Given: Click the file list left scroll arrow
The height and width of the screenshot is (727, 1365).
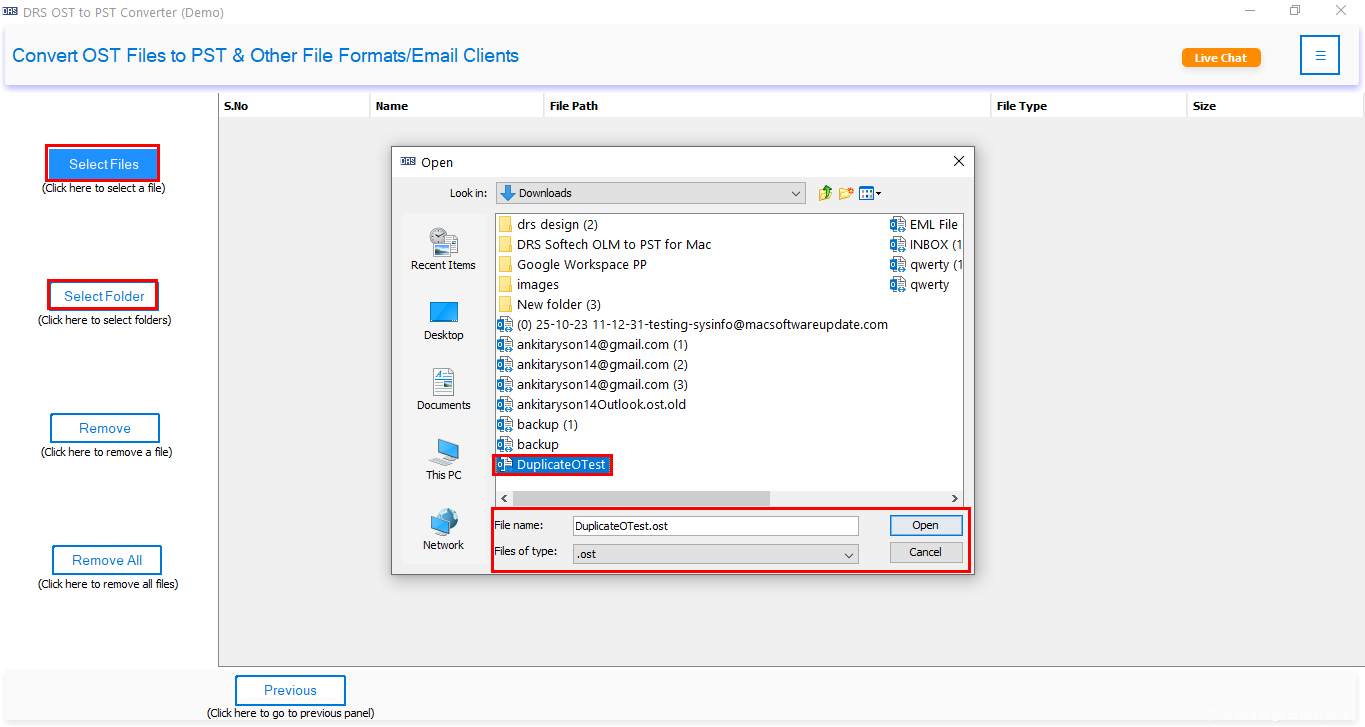Looking at the screenshot, I should click(504, 498).
